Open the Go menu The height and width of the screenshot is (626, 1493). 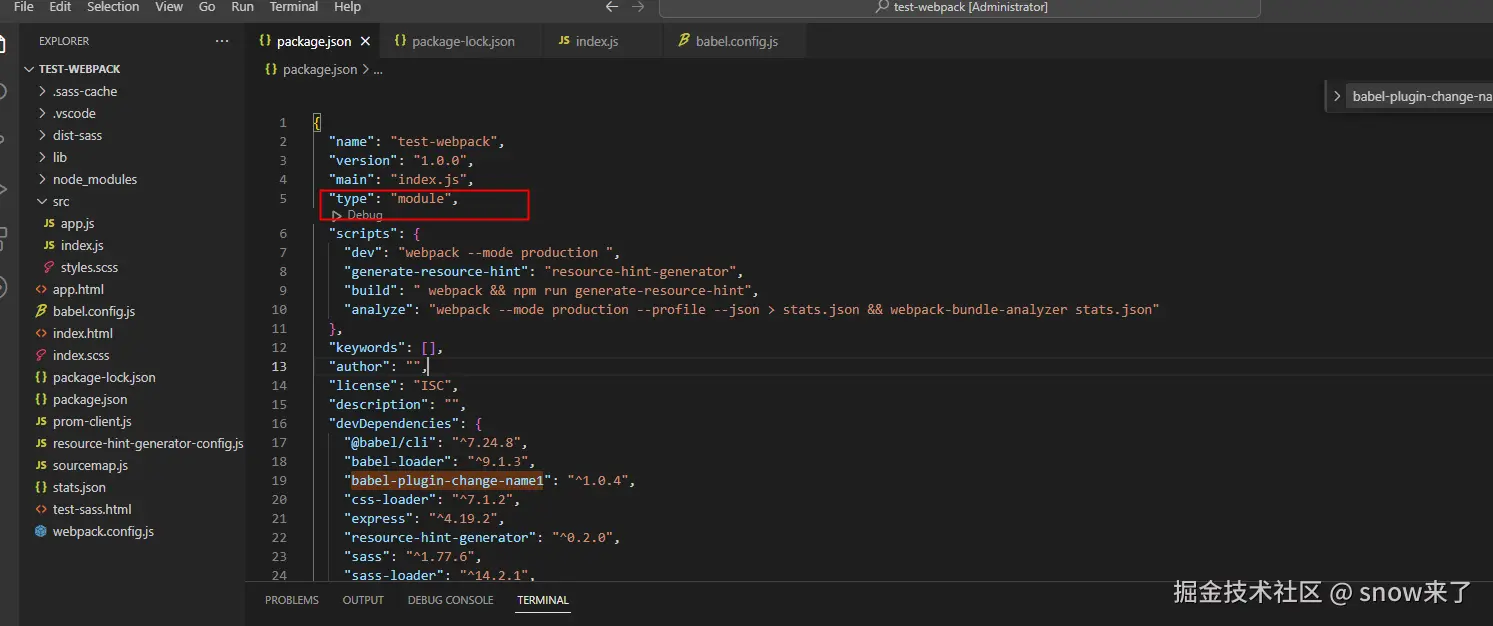207,7
